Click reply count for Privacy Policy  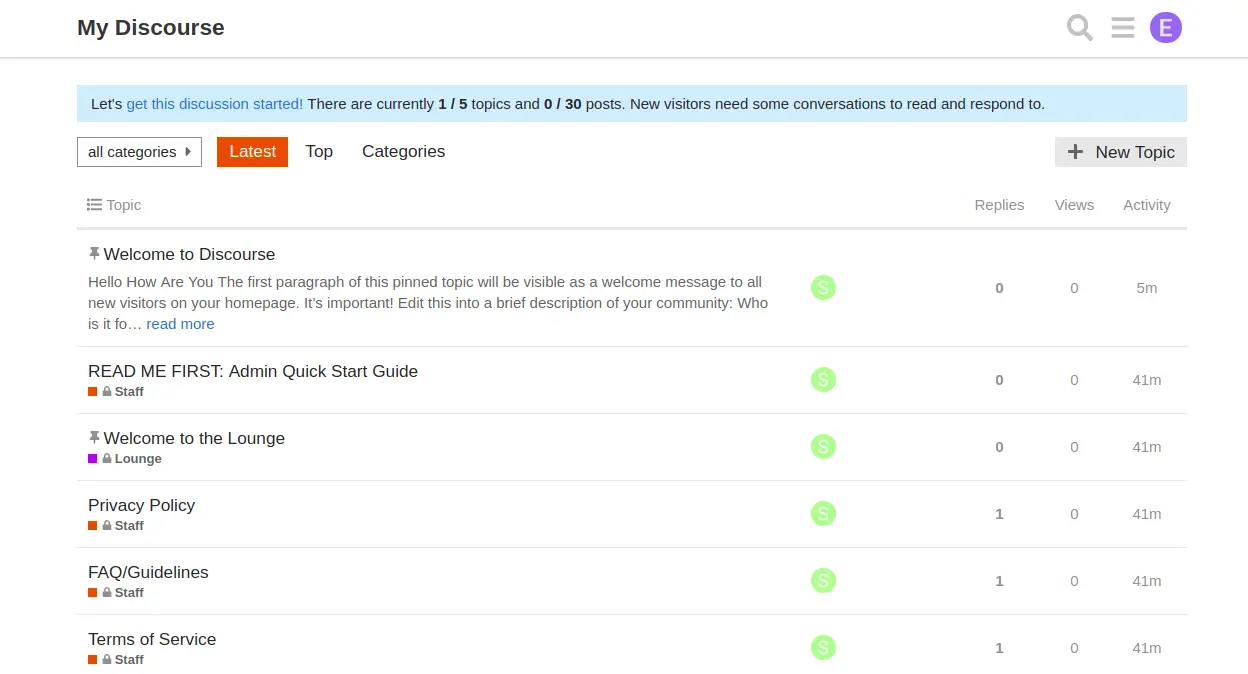(x=999, y=514)
